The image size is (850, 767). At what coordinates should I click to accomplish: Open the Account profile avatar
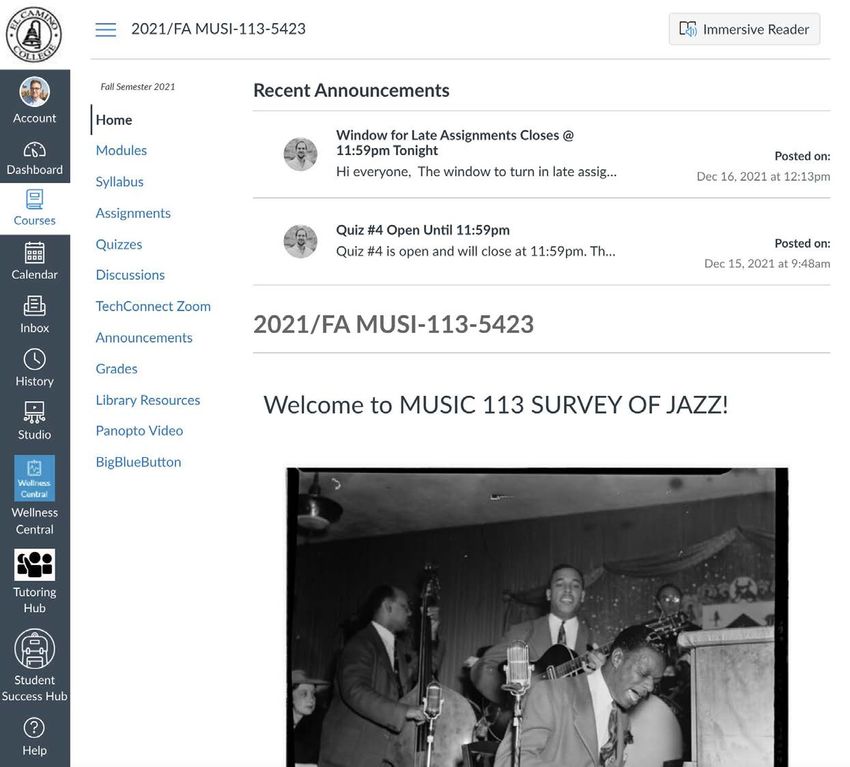[x=34, y=92]
